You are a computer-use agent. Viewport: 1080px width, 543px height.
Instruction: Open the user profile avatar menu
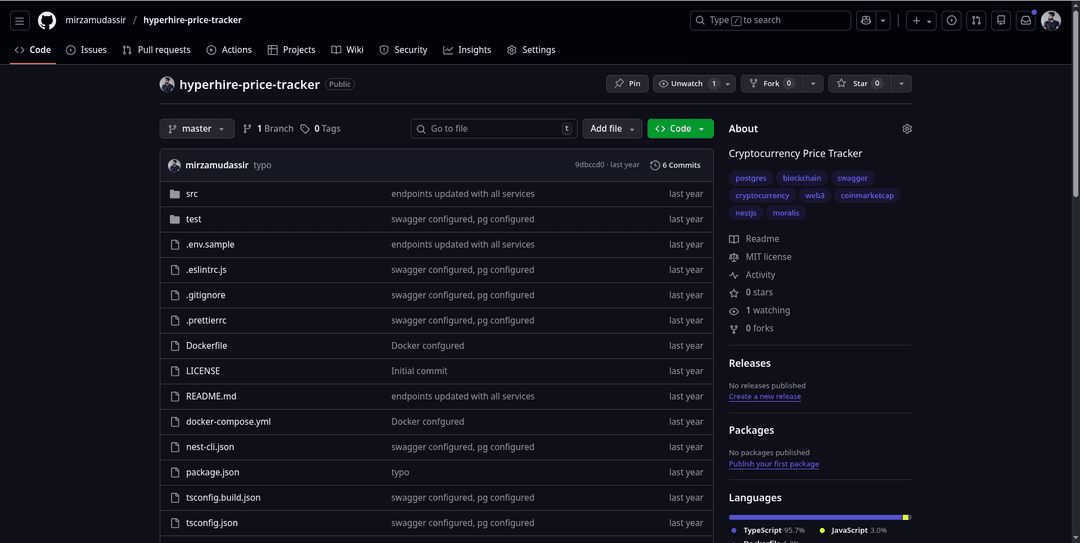click(x=1051, y=21)
